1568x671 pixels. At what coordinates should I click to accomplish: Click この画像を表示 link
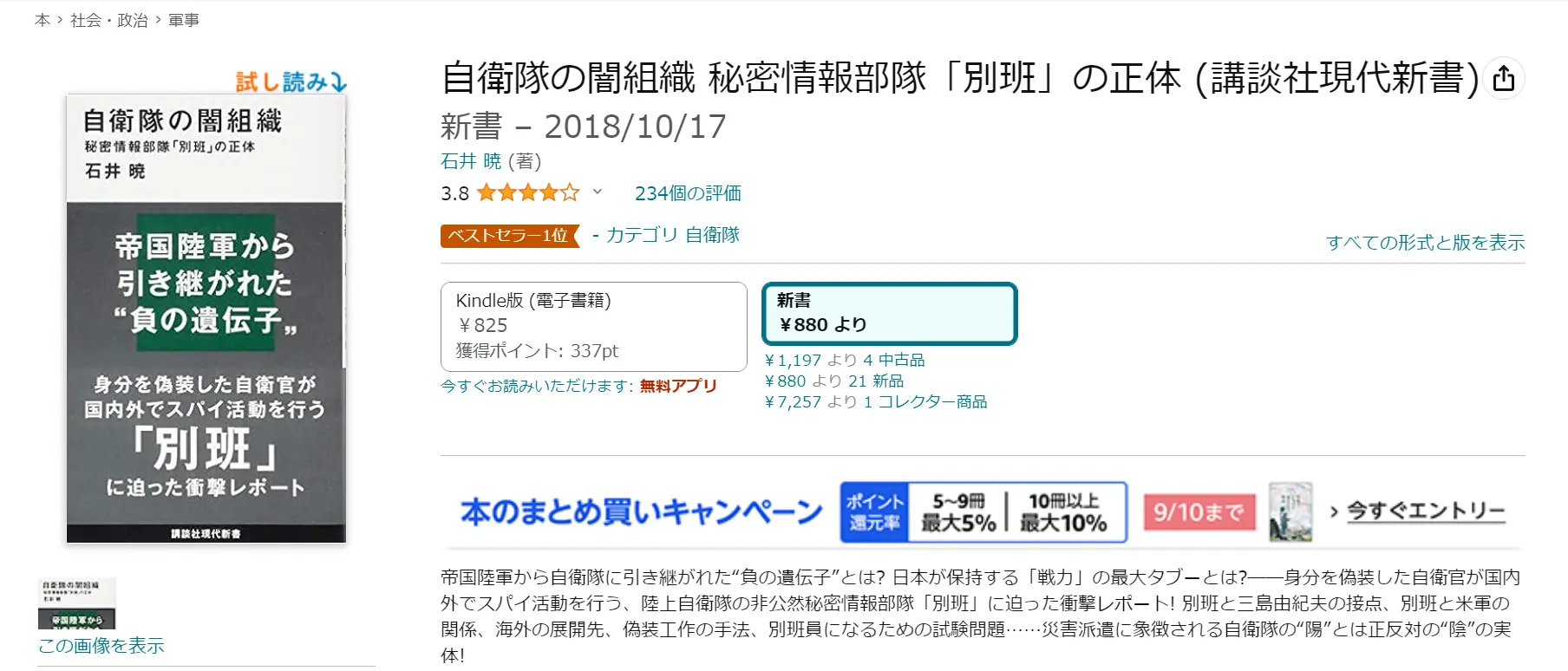coord(101,646)
